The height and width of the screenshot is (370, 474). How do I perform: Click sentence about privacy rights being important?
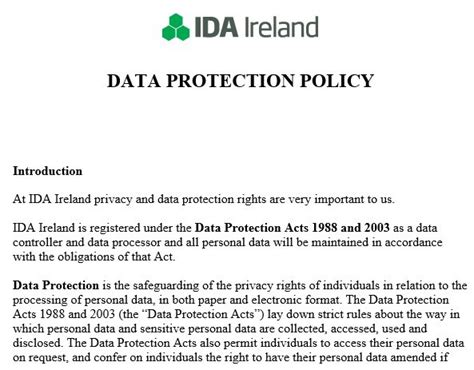pyautogui.click(x=204, y=199)
